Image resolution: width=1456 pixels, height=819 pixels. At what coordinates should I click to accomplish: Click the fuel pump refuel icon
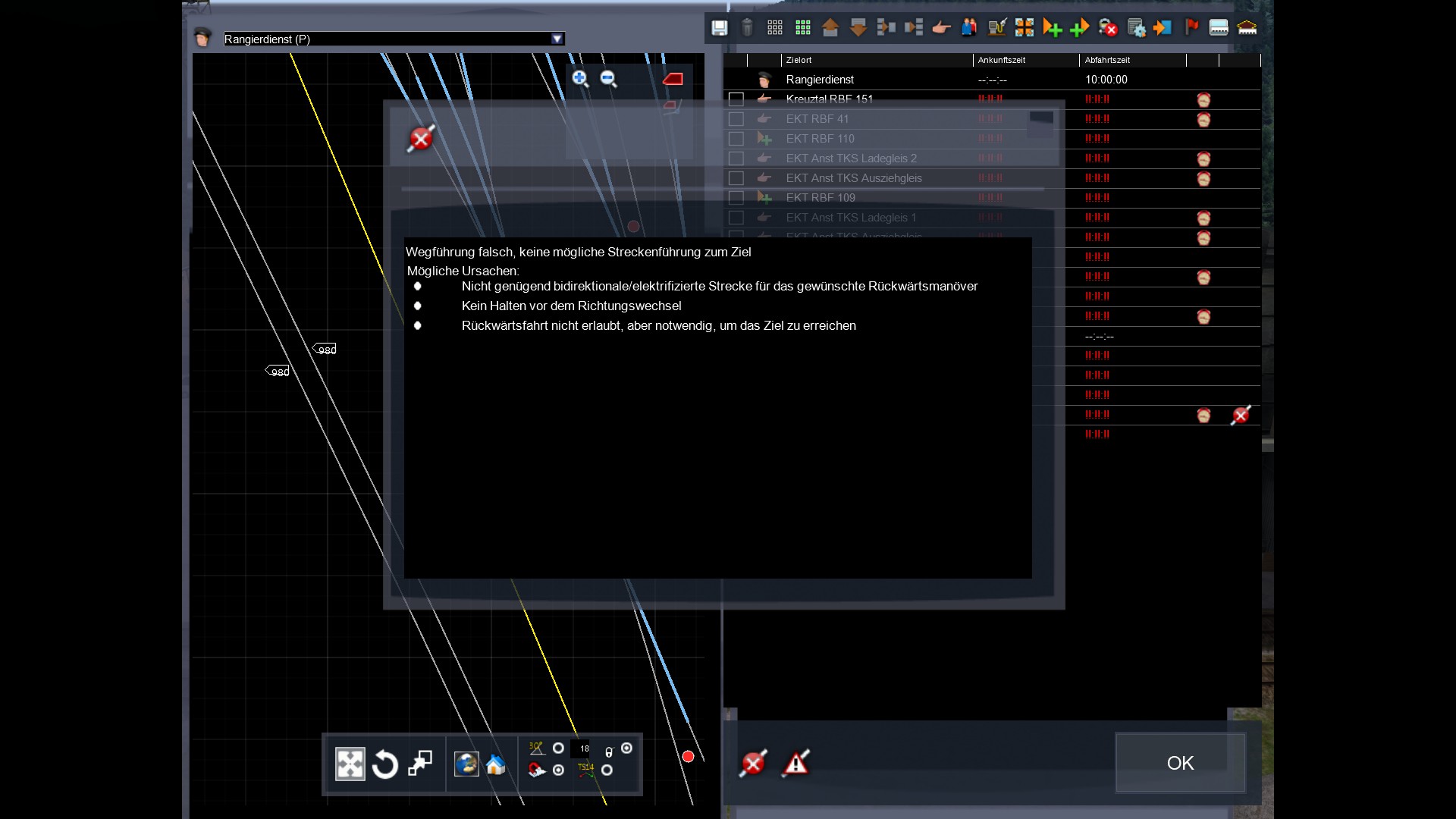(996, 28)
